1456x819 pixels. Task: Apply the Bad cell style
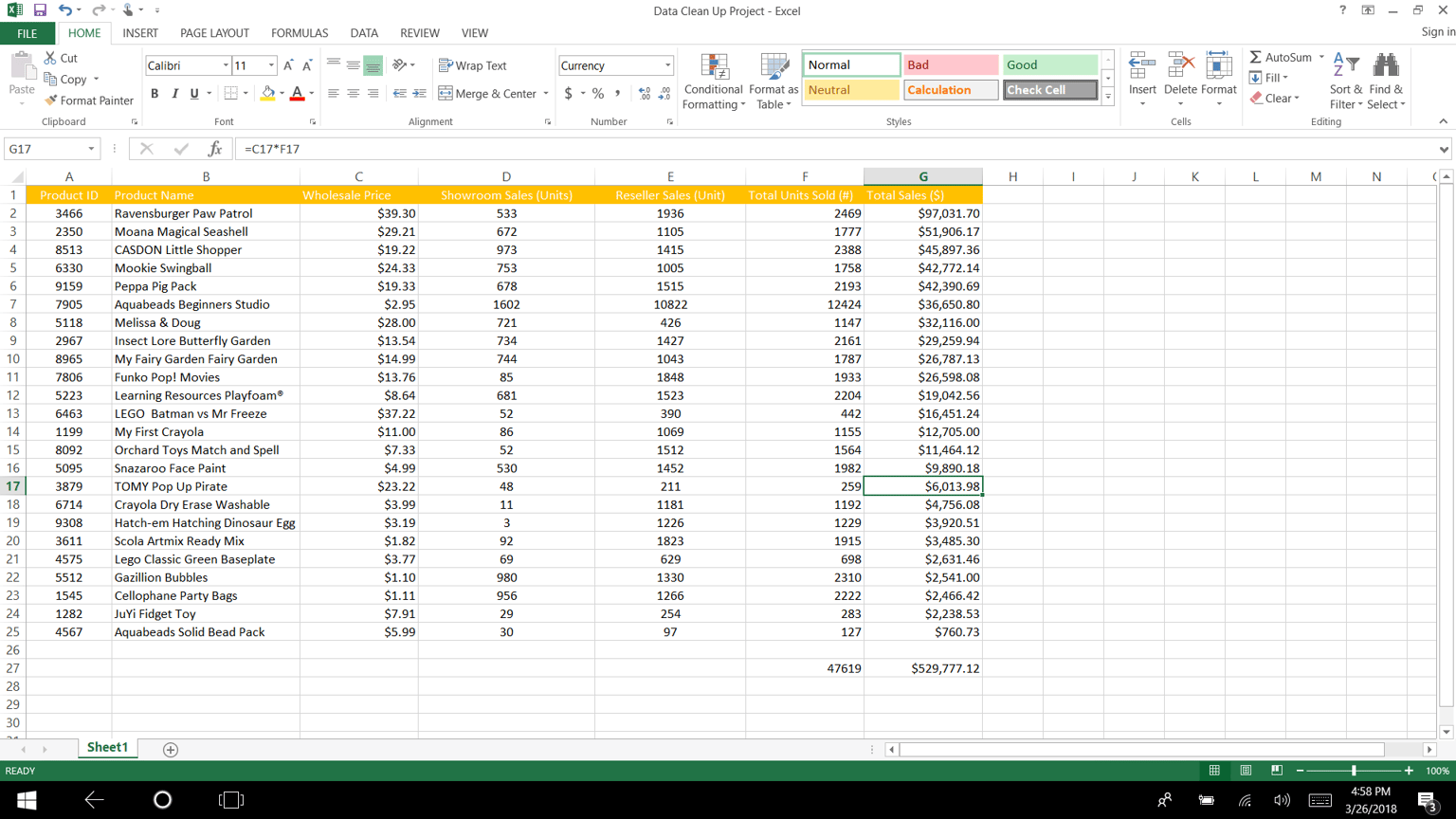pos(950,65)
